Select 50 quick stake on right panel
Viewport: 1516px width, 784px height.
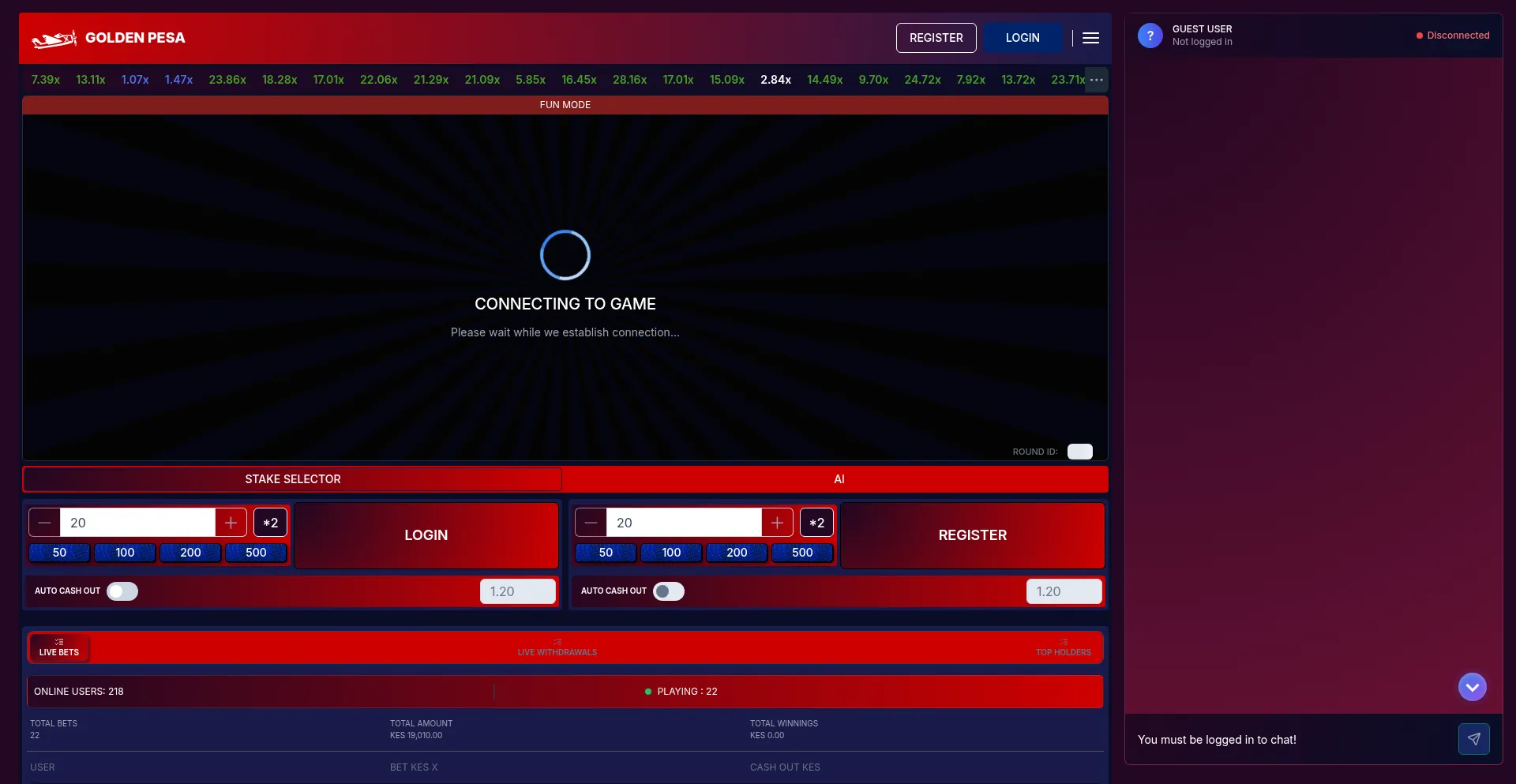click(606, 553)
